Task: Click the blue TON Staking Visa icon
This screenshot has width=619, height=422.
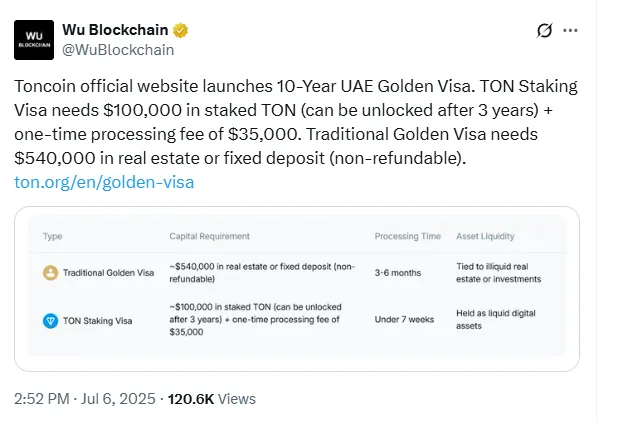Action: (x=50, y=318)
